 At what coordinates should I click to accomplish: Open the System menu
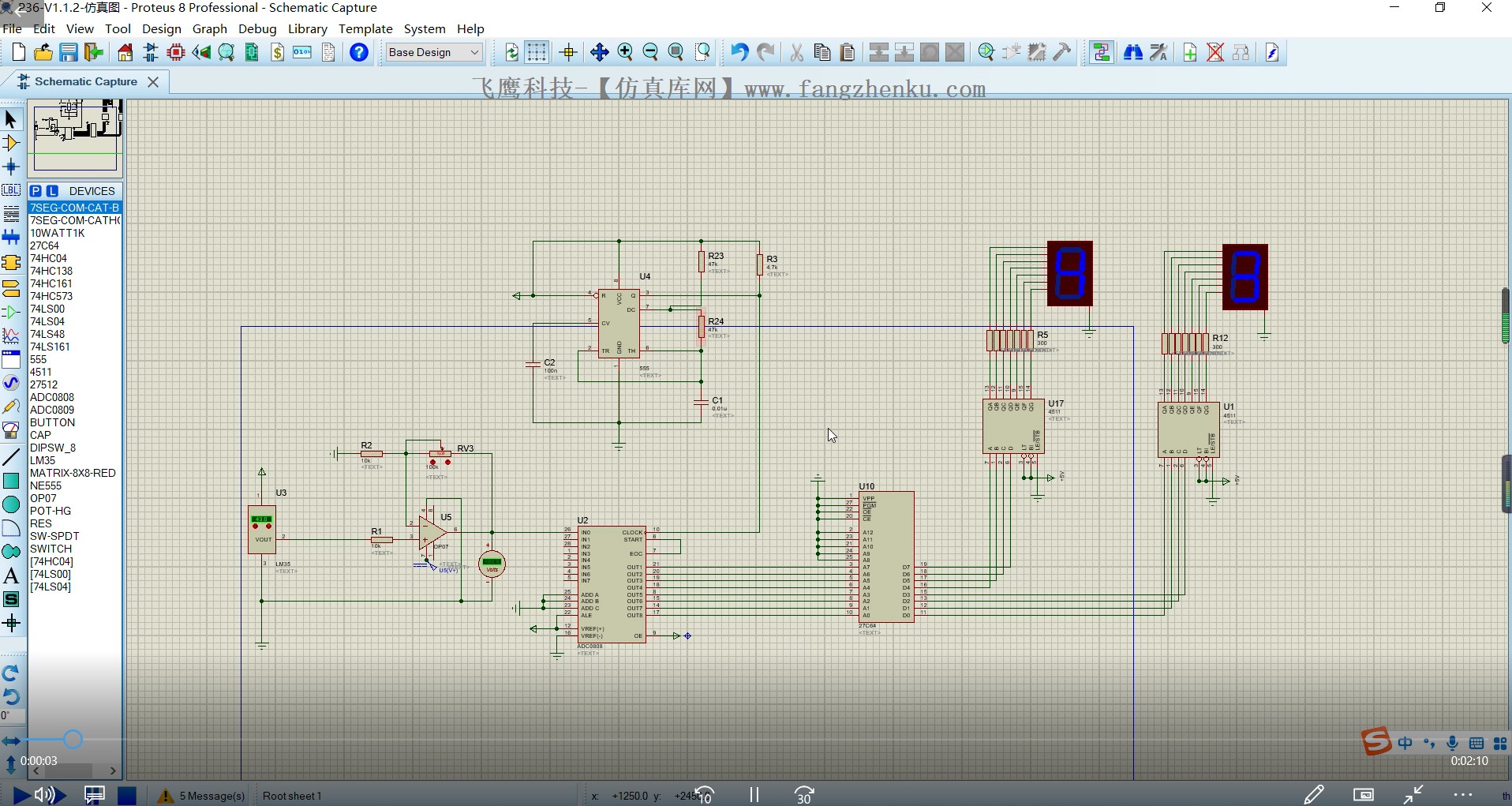point(425,29)
